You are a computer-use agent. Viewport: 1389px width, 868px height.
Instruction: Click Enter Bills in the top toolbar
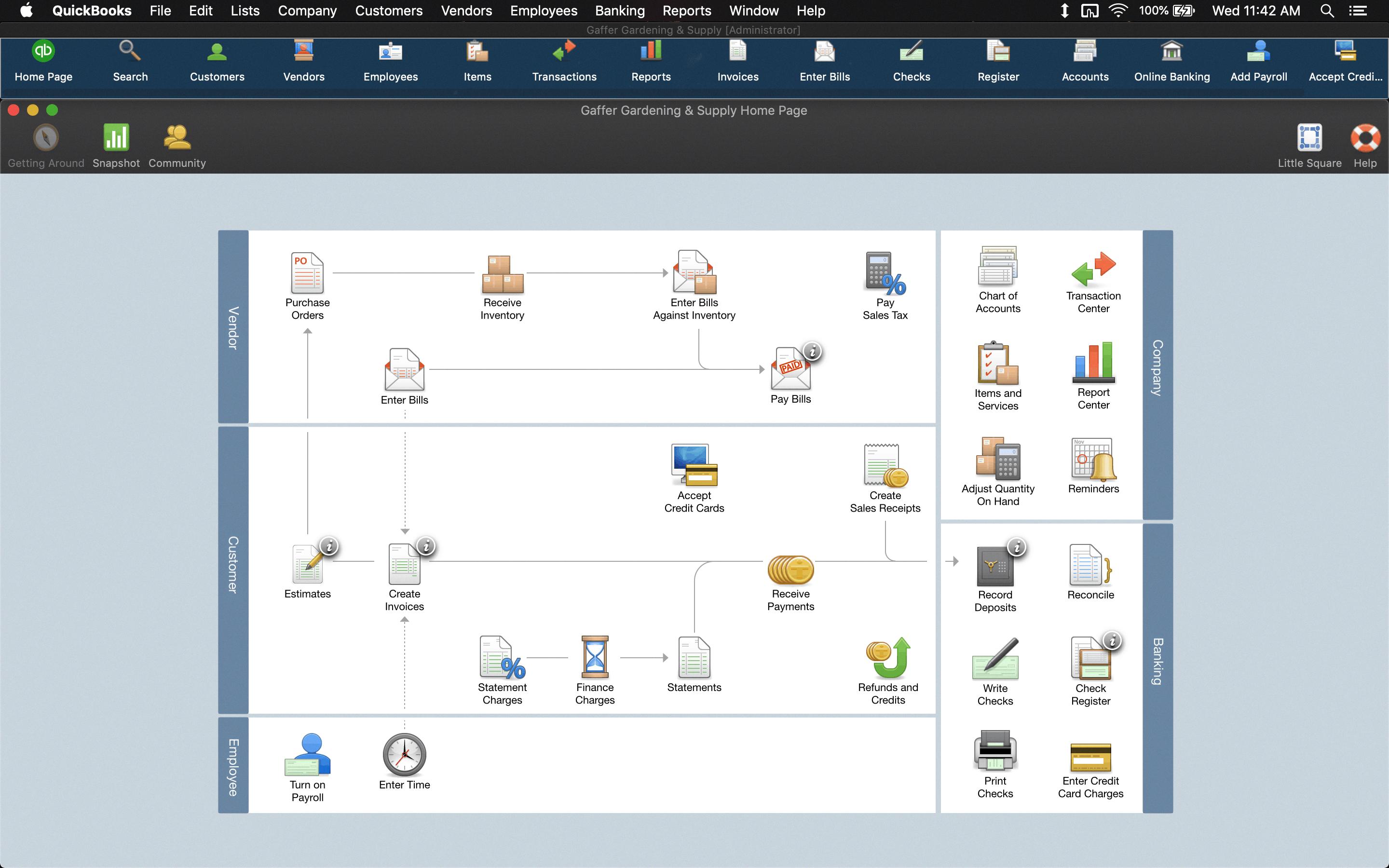coord(825,61)
